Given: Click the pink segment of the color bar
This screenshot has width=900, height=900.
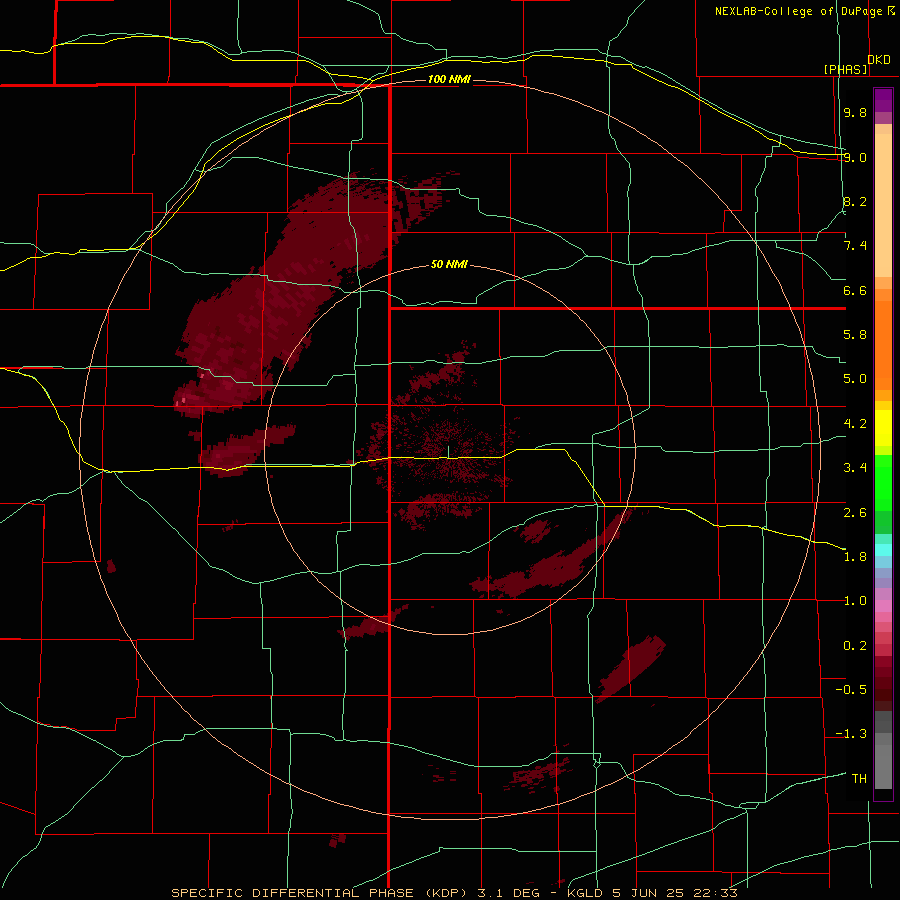Looking at the screenshot, I should pos(883,606).
